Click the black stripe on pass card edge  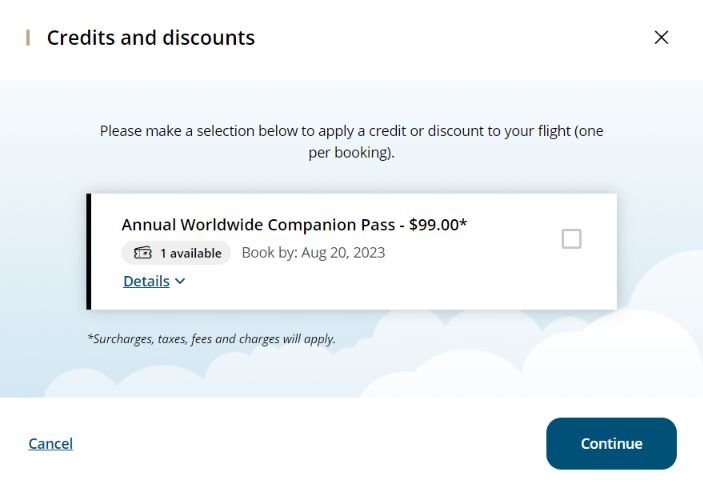click(x=88, y=252)
